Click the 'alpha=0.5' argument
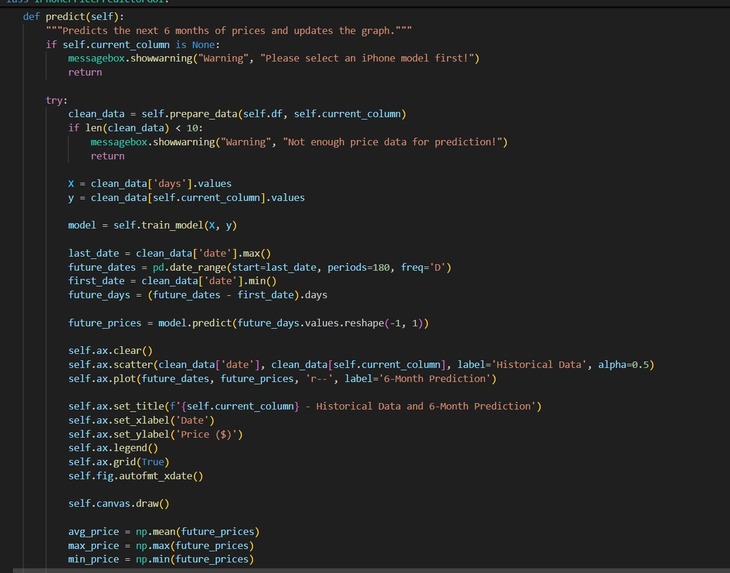This screenshot has height=573, width=730. click(x=623, y=364)
